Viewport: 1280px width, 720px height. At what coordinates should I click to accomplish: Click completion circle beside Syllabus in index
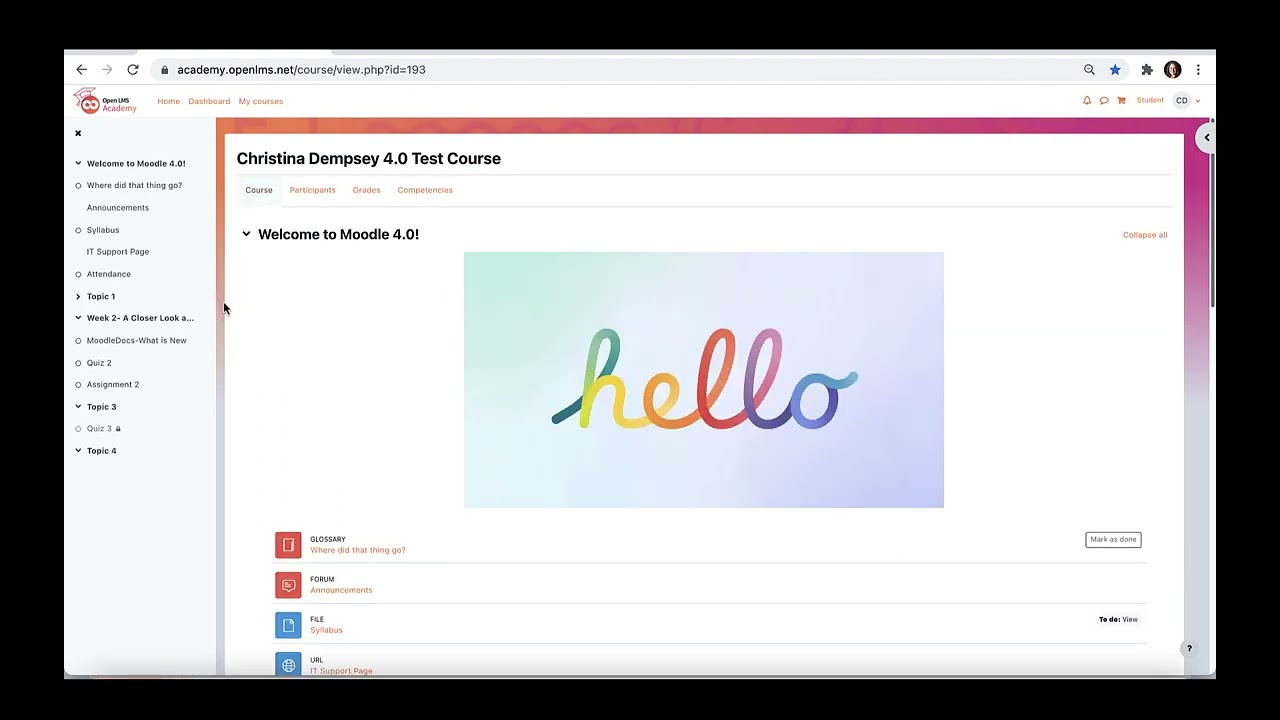tap(78, 230)
